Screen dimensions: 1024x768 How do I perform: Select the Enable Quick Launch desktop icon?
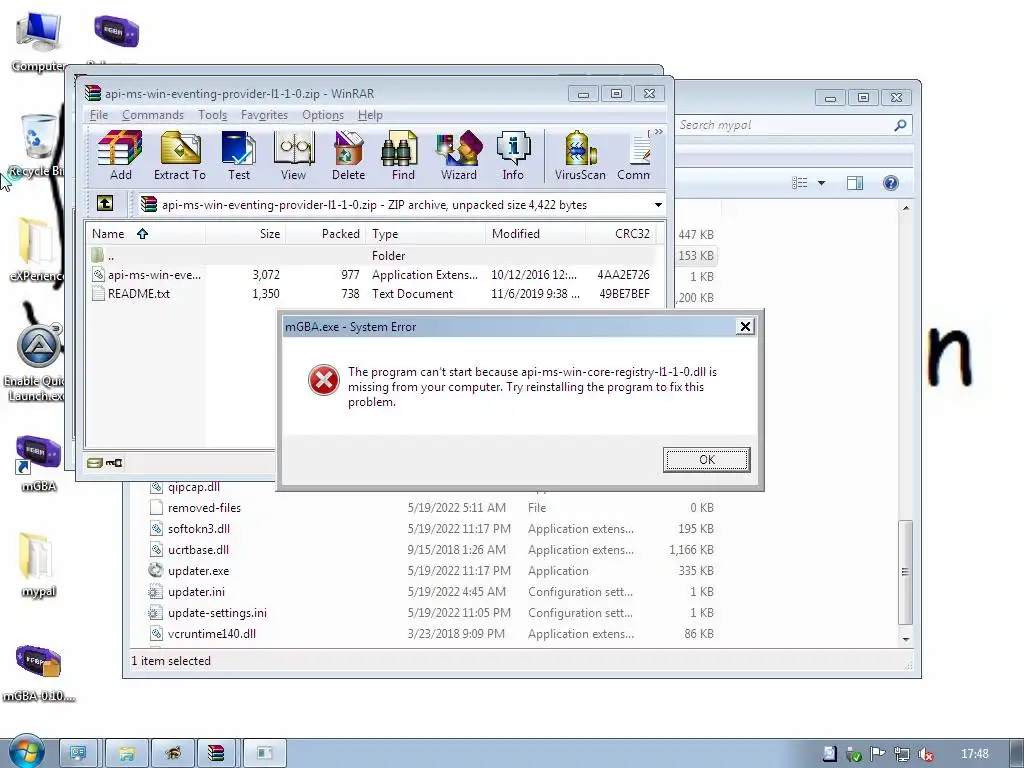click(35, 361)
